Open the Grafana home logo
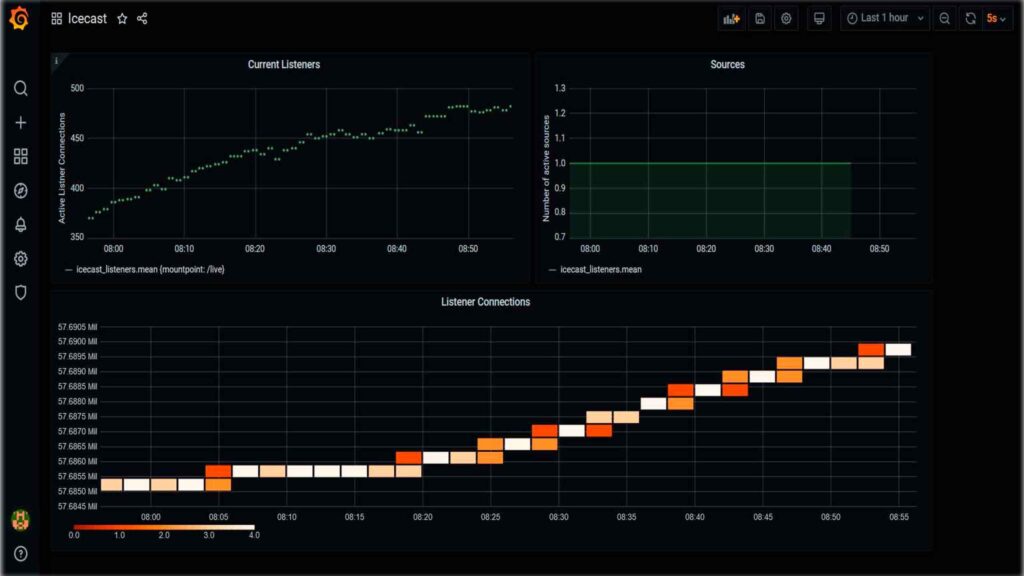This screenshot has width=1024, height=576. tap(20, 18)
